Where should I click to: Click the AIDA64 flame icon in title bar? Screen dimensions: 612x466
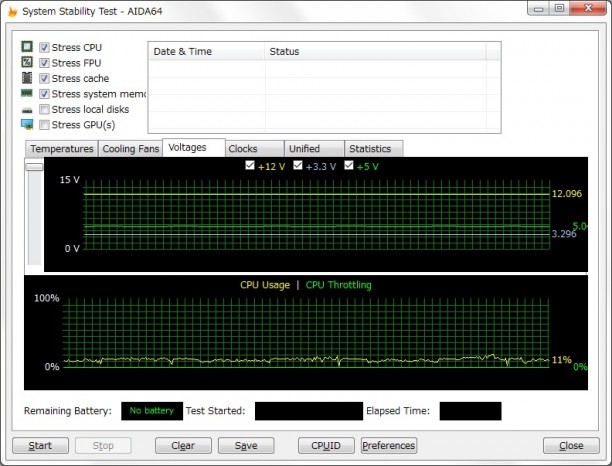tap(12, 11)
